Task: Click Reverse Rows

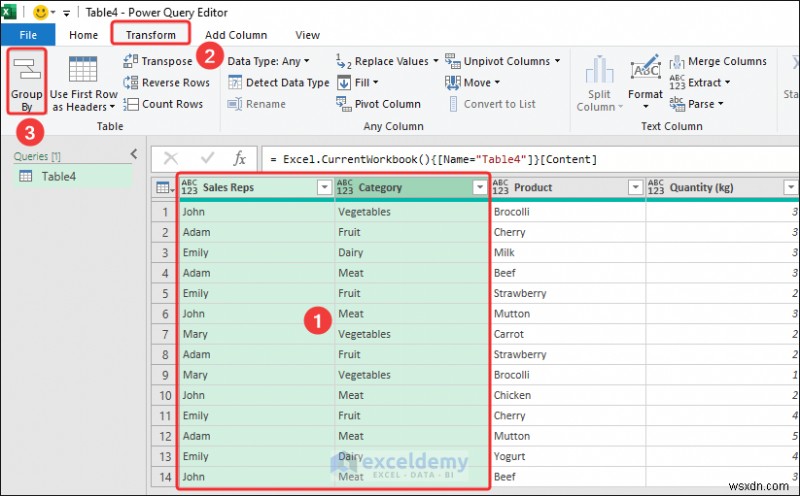Action: [x=166, y=82]
